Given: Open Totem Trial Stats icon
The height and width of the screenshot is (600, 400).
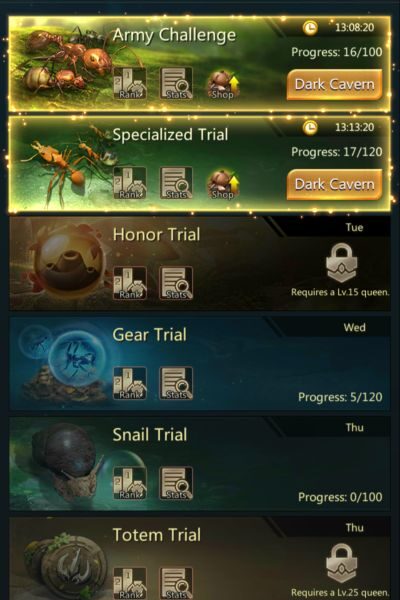Looking at the screenshot, I should 176,583.
